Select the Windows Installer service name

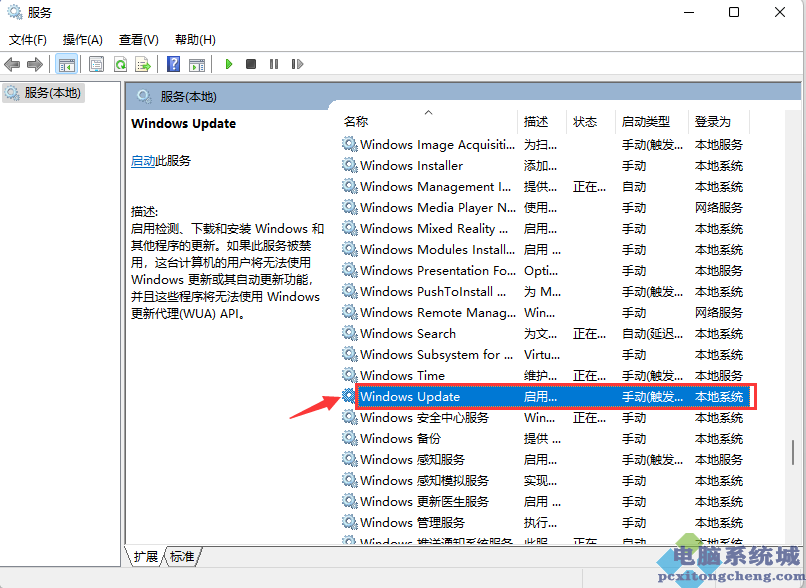[x=411, y=166]
